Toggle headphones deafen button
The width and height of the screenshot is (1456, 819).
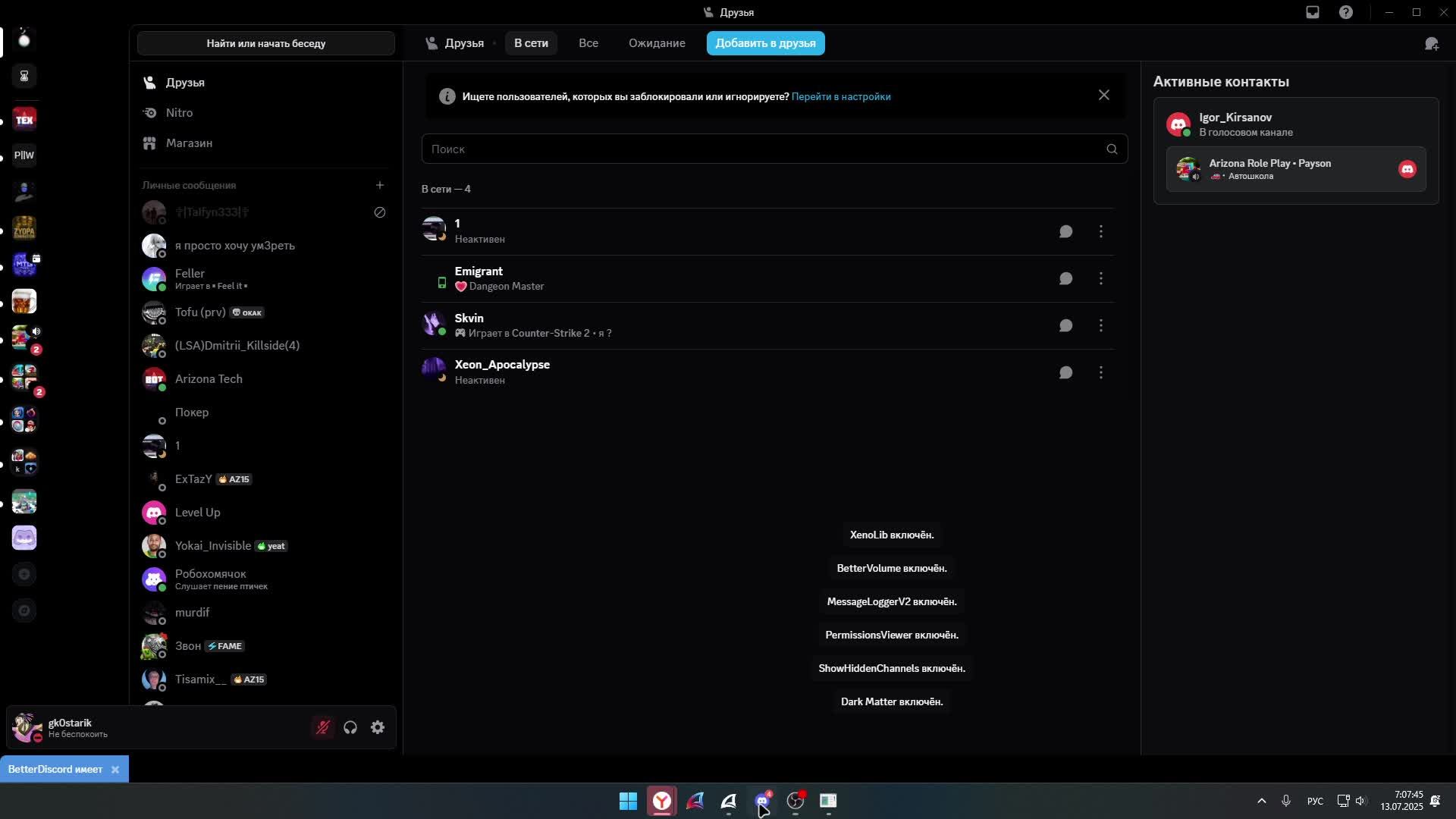click(350, 728)
